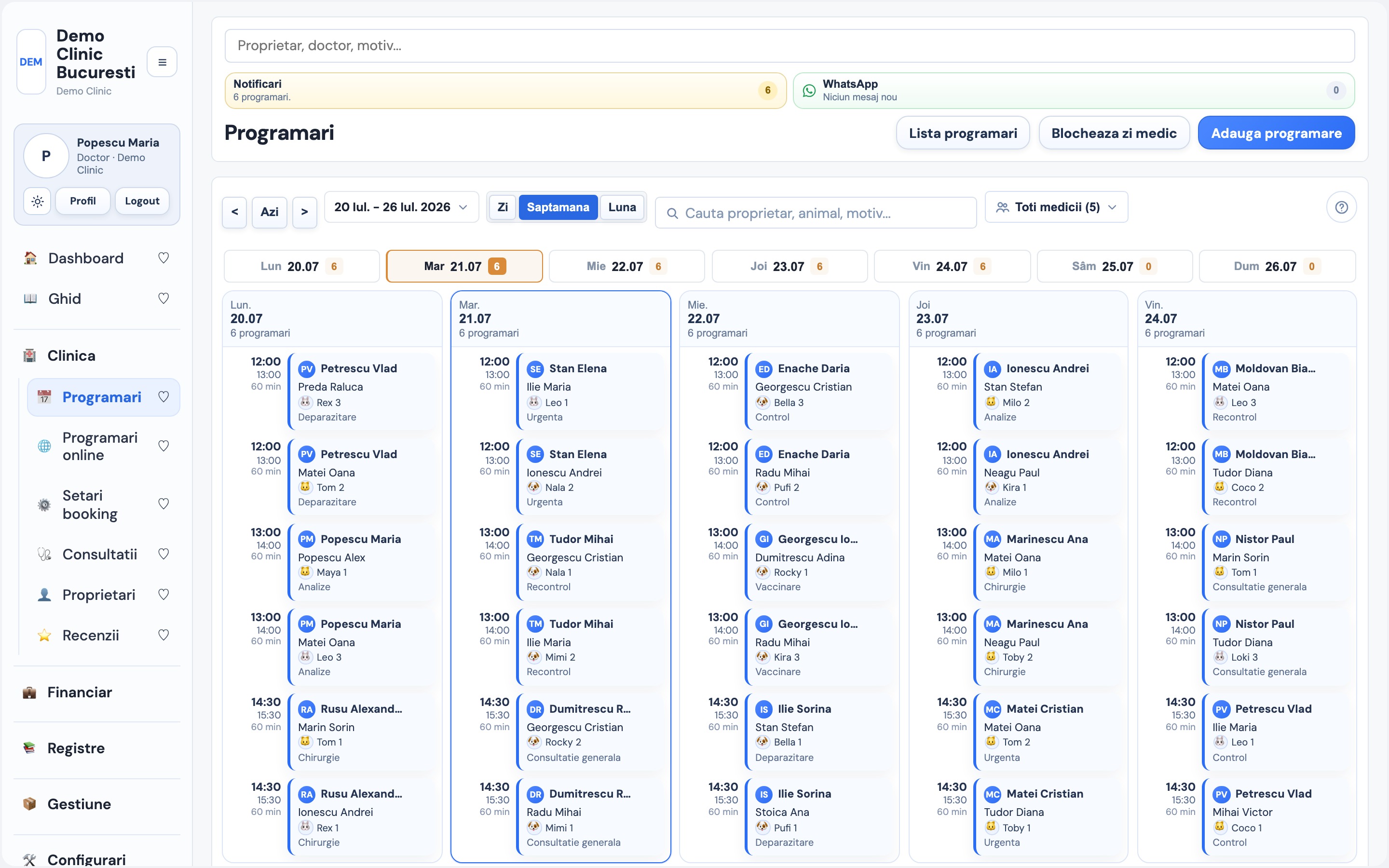1389x868 pixels.
Task: Focus the Proprietar, doctor, motiv search field
Action: tap(790, 46)
